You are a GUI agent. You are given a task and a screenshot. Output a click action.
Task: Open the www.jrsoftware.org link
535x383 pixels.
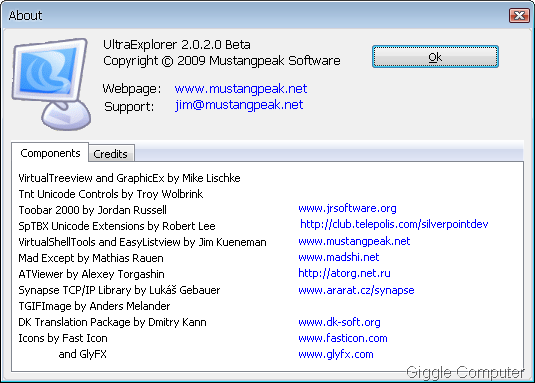tap(347, 208)
